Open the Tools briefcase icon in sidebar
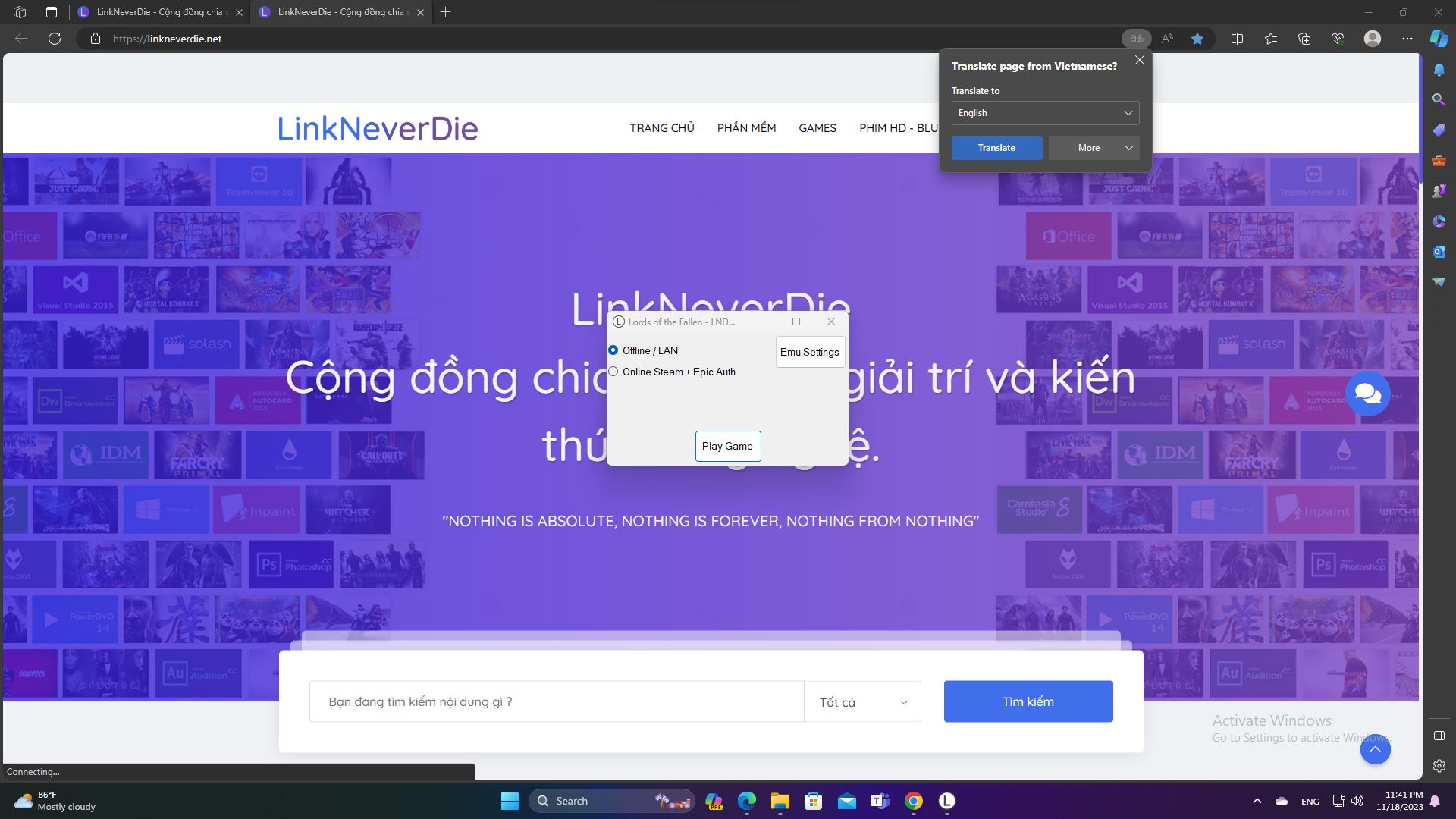 pos(1439,161)
